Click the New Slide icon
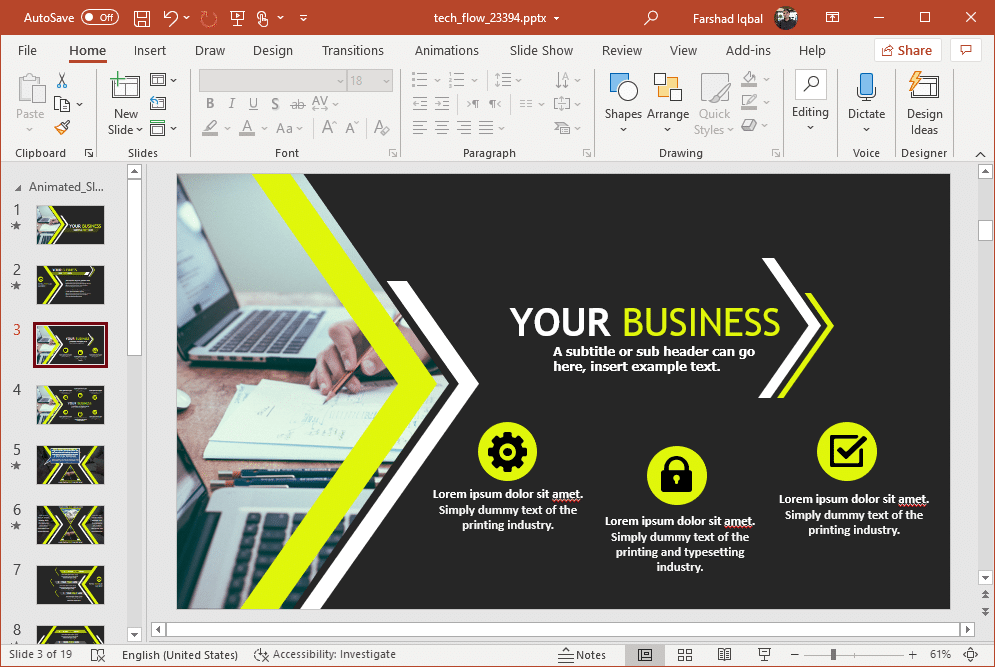The width and height of the screenshot is (995, 667). (x=125, y=86)
